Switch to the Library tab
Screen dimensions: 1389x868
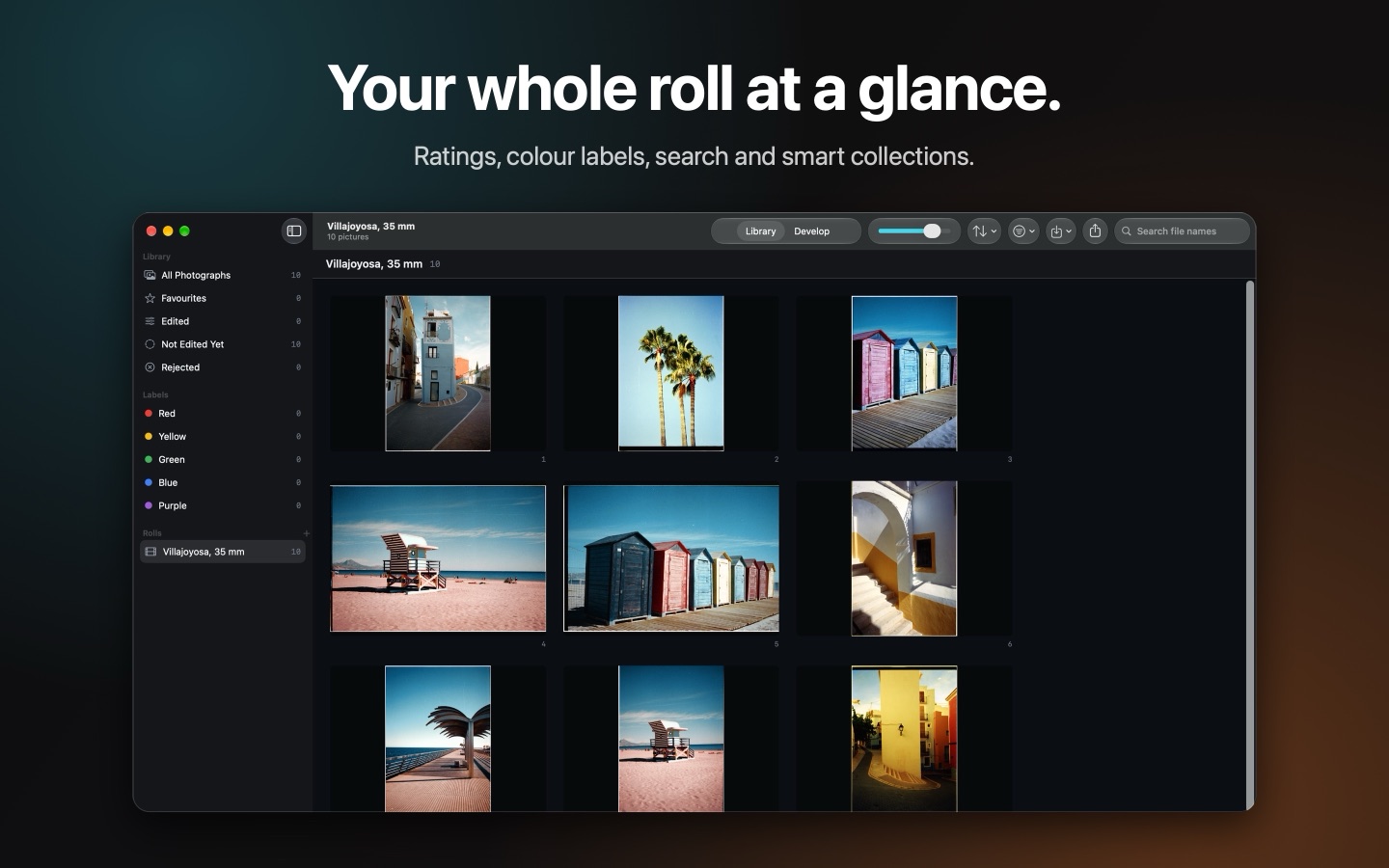click(x=760, y=231)
